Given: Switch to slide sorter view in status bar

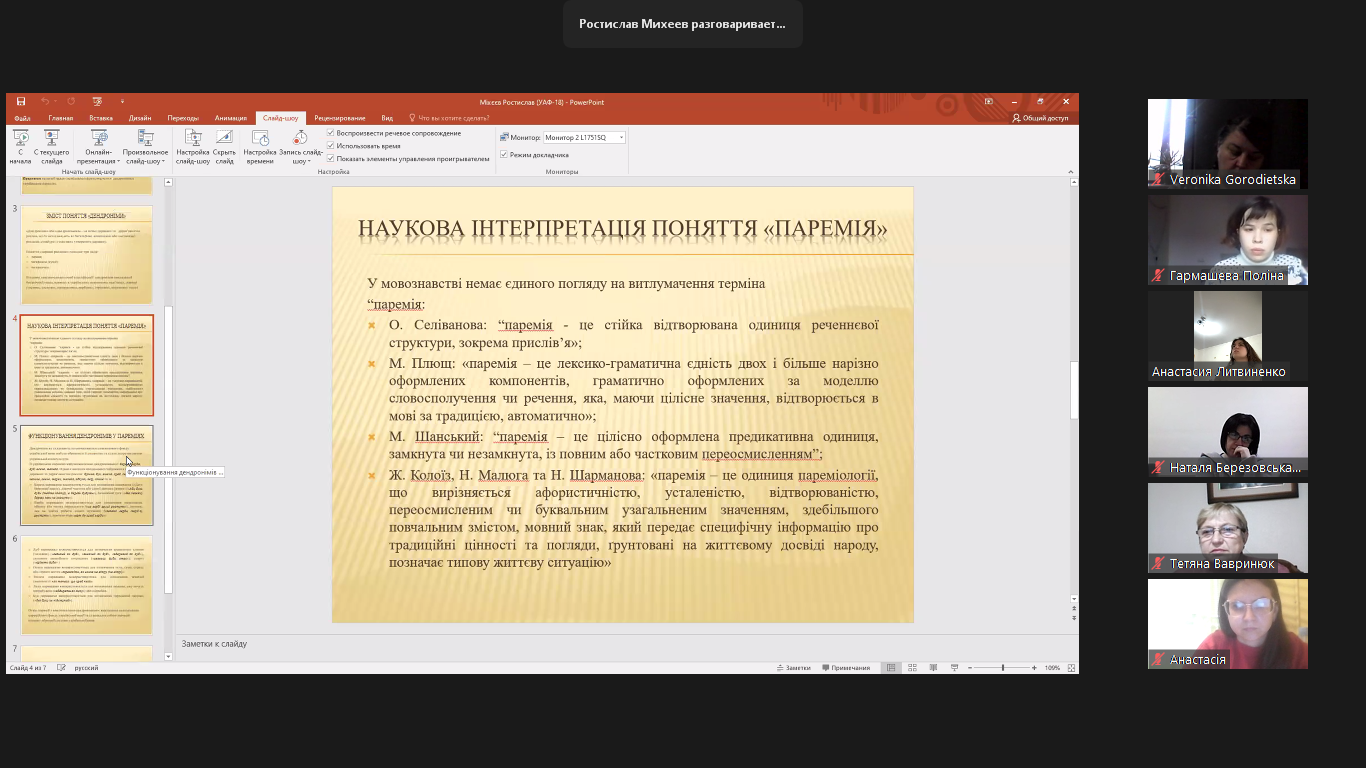Looking at the screenshot, I should coord(912,668).
